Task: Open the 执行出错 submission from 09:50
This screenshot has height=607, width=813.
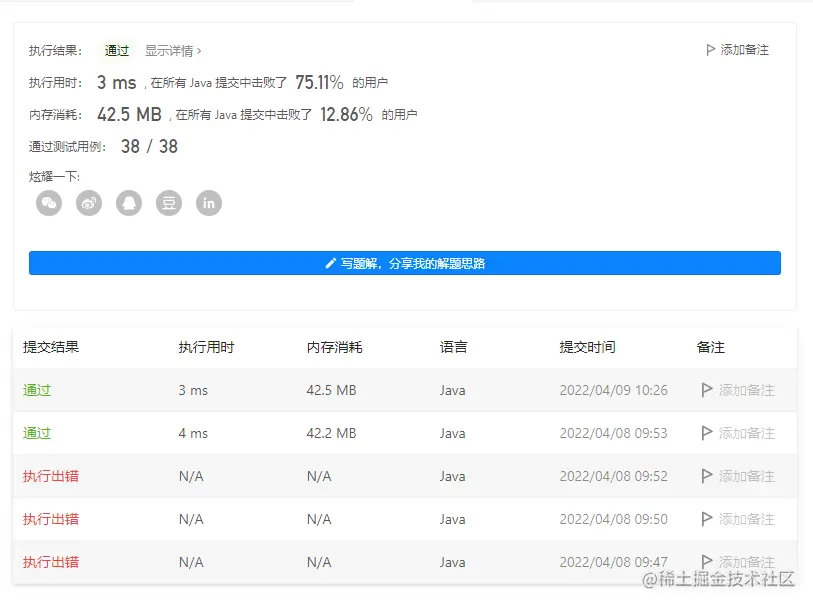Action: [x=51, y=519]
